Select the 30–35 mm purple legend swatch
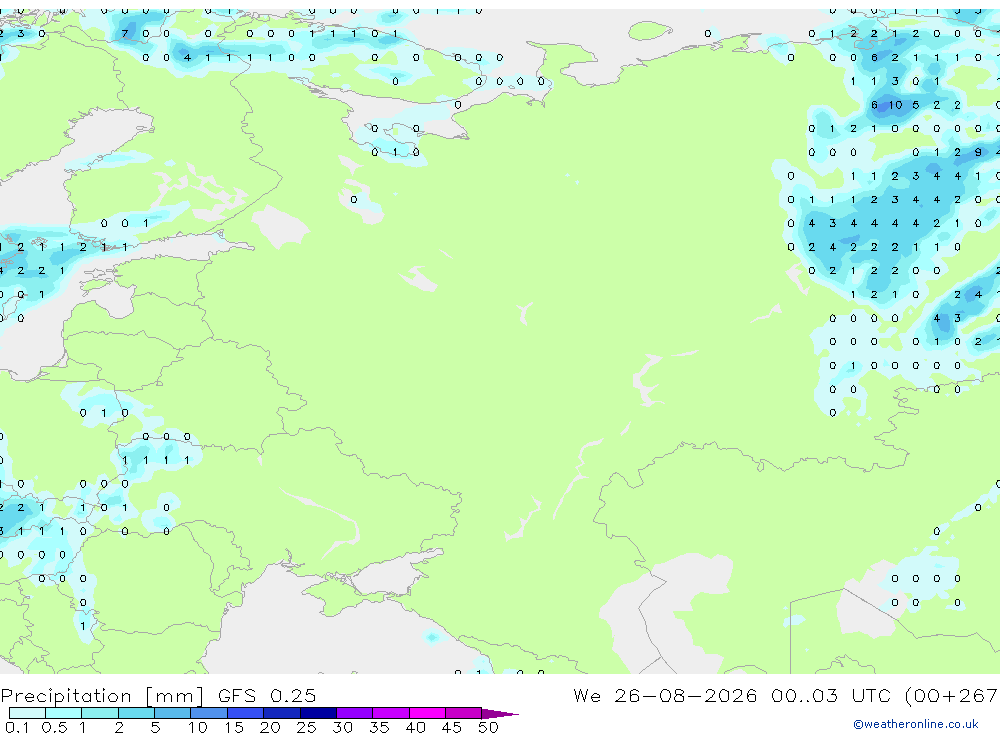The width and height of the screenshot is (1000, 733). 390,713
